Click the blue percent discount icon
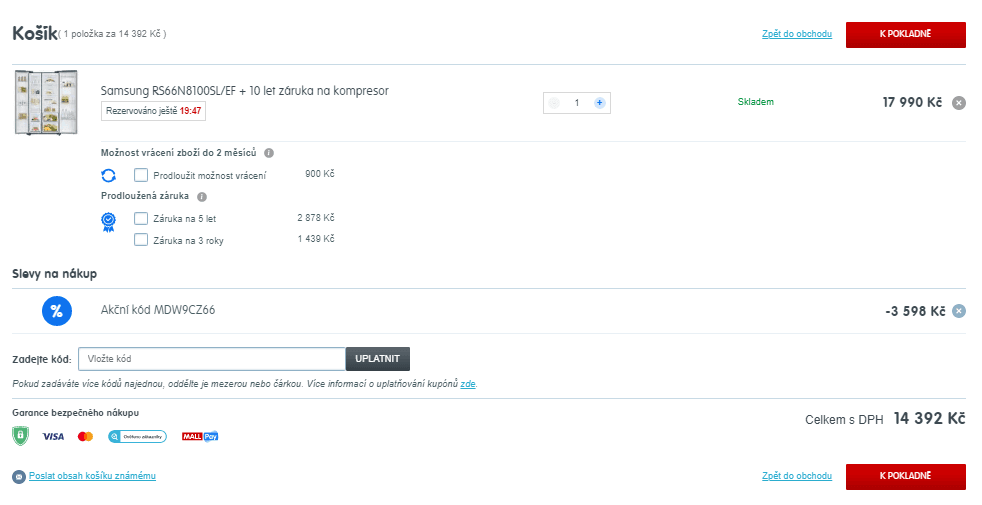982x505 pixels. [57, 311]
